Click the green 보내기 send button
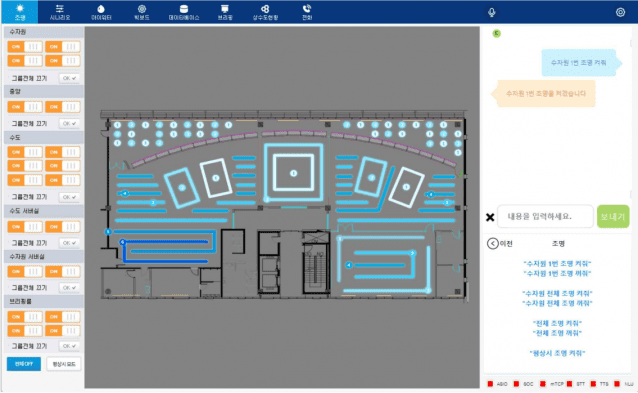The height and width of the screenshot is (393, 638). pyautogui.click(x=613, y=216)
